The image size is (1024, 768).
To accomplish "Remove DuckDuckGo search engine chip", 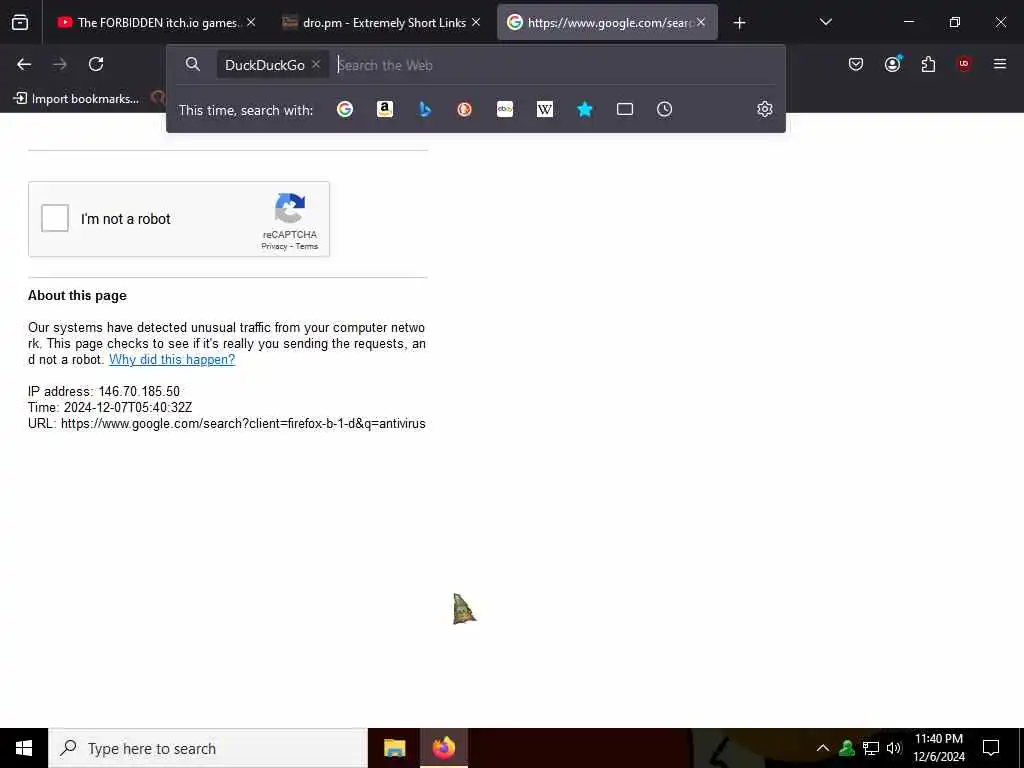I will 316,64.
